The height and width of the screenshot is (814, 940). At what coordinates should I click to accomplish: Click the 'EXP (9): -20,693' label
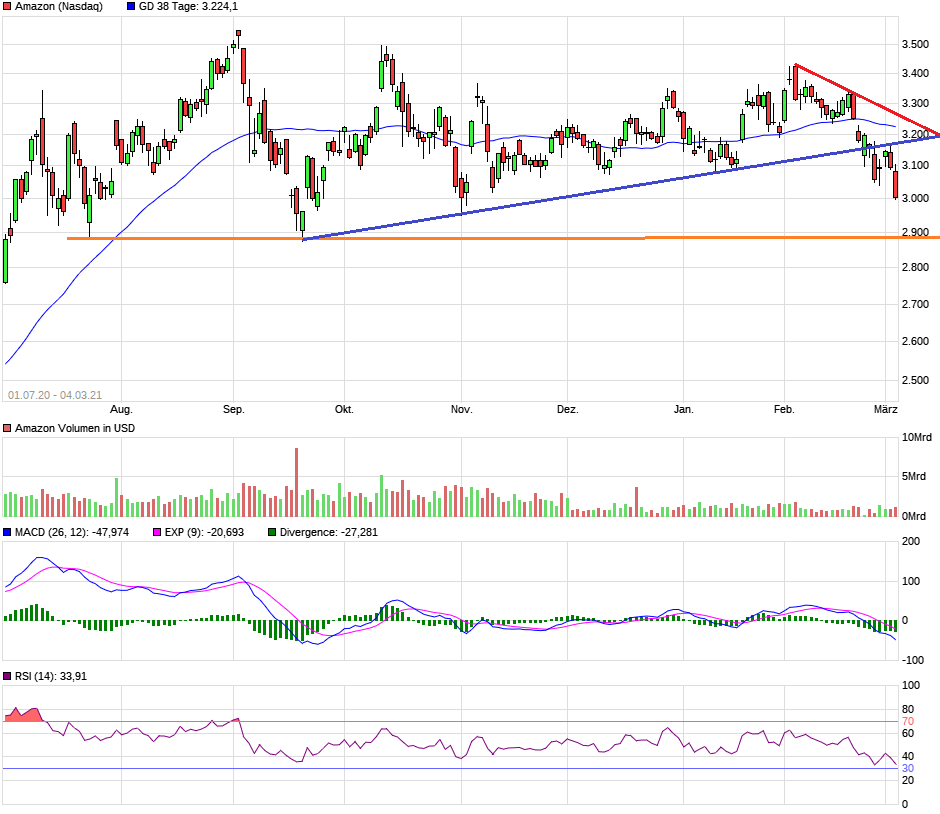tap(204, 532)
